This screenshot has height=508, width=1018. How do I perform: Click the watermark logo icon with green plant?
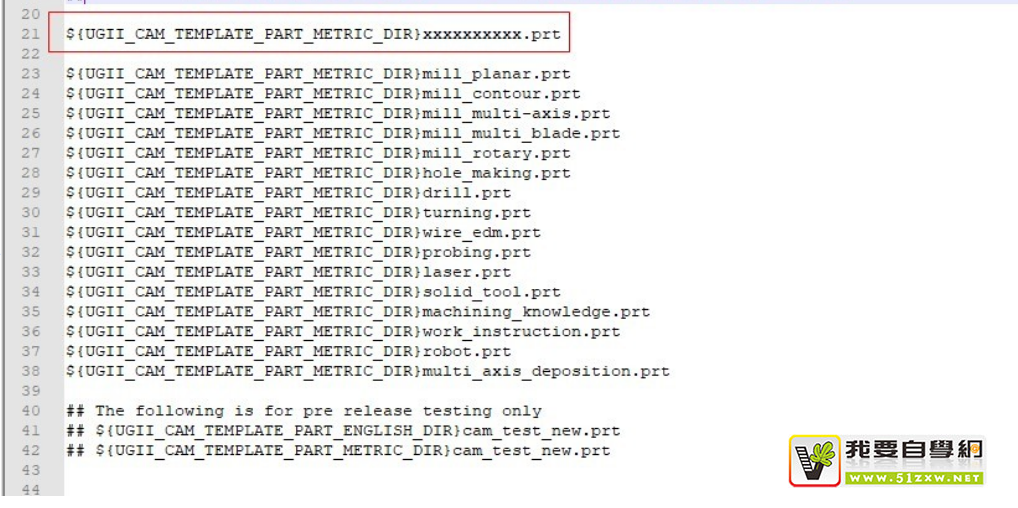pos(815,460)
